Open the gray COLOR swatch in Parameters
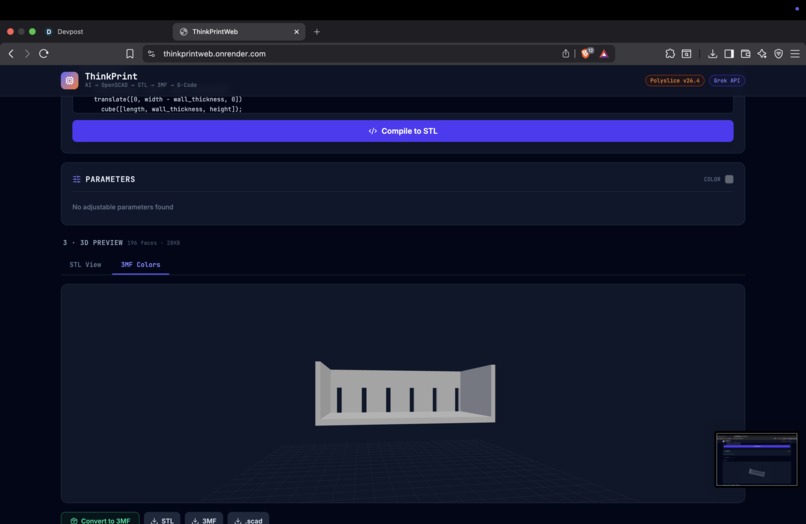The height and width of the screenshot is (524, 806). (x=729, y=179)
